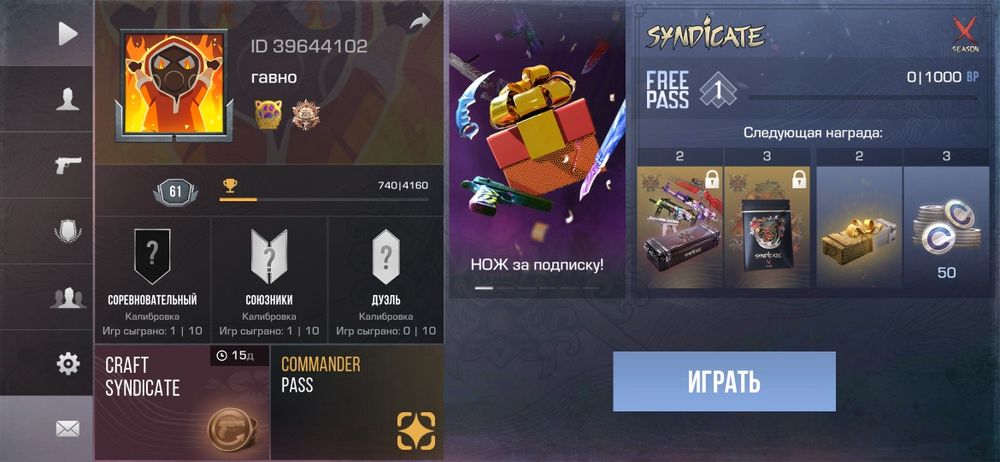
Task: Select the Союзники rank tab
Action: click(269, 281)
